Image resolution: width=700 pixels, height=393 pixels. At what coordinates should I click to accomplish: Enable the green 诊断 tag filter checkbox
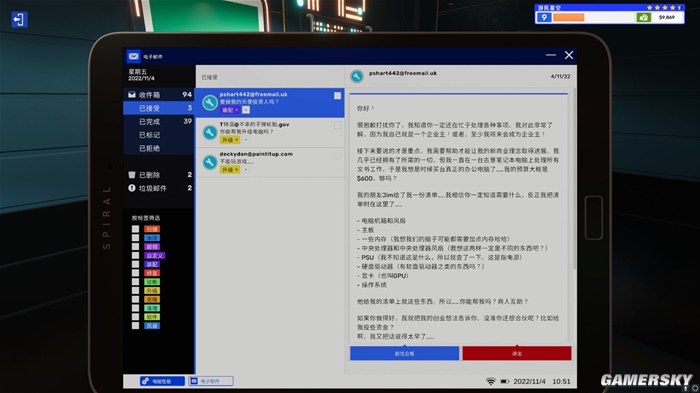click(x=135, y=282)
